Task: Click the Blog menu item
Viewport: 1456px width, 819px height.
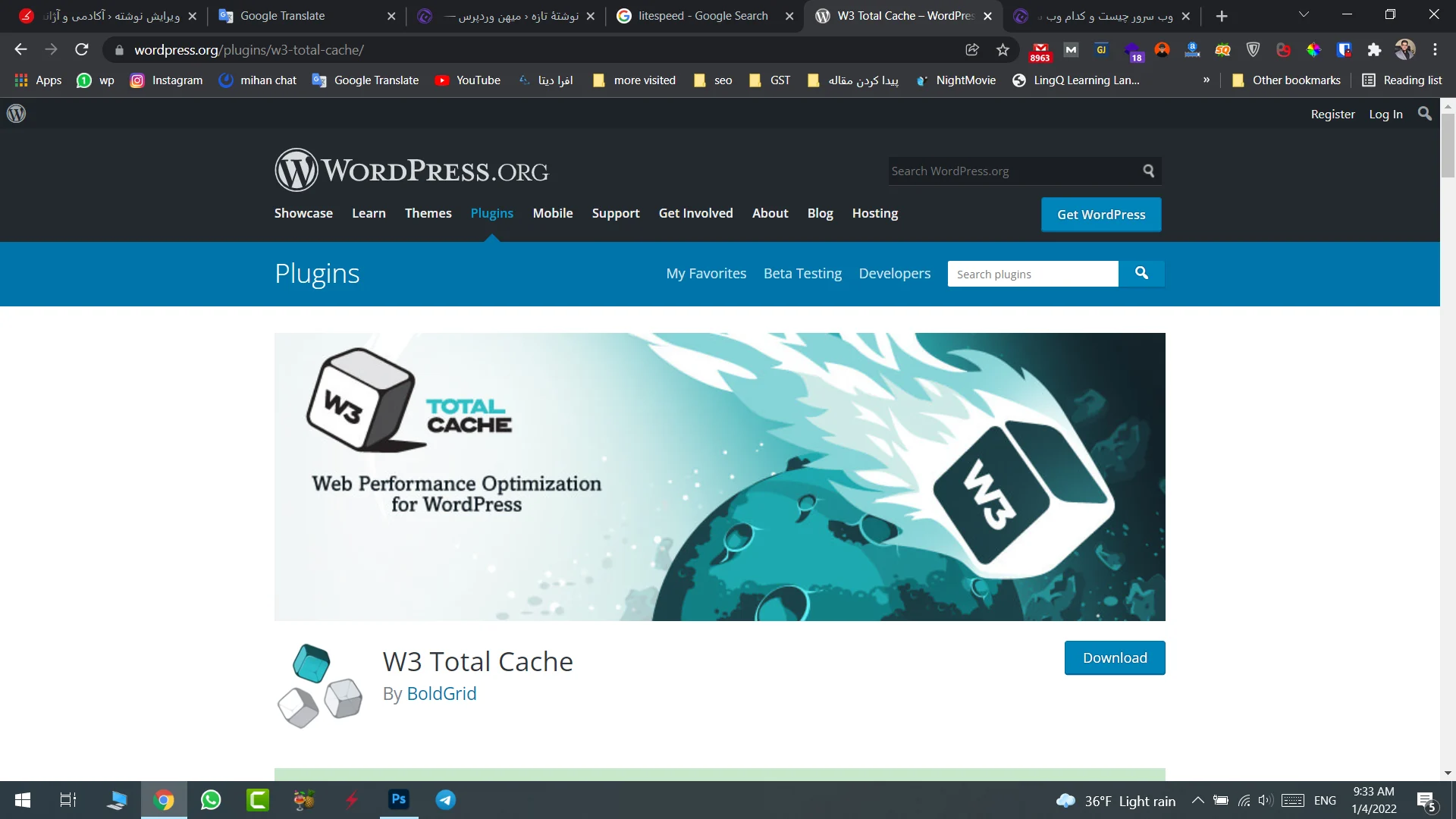Action: 820,213
